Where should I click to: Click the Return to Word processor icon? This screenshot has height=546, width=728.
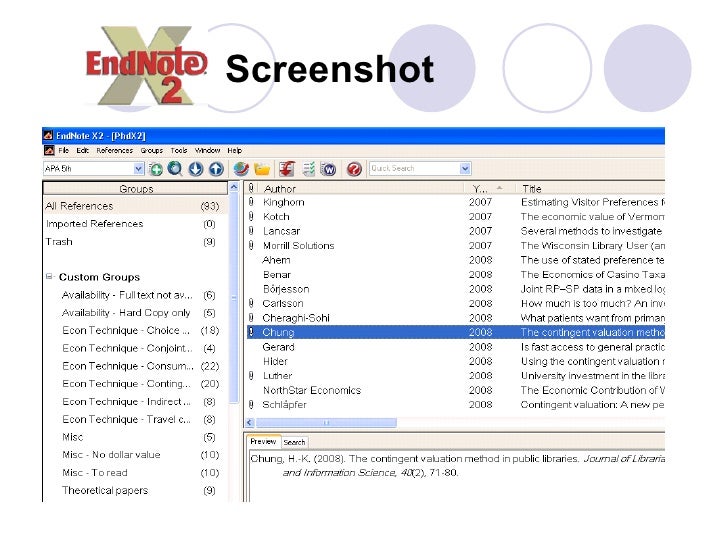[x=329, y=169]
